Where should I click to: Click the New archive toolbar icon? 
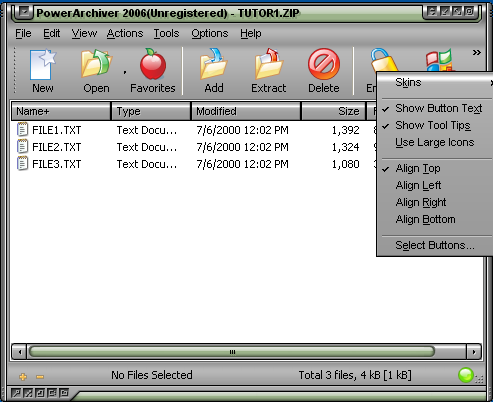point(43,64)
